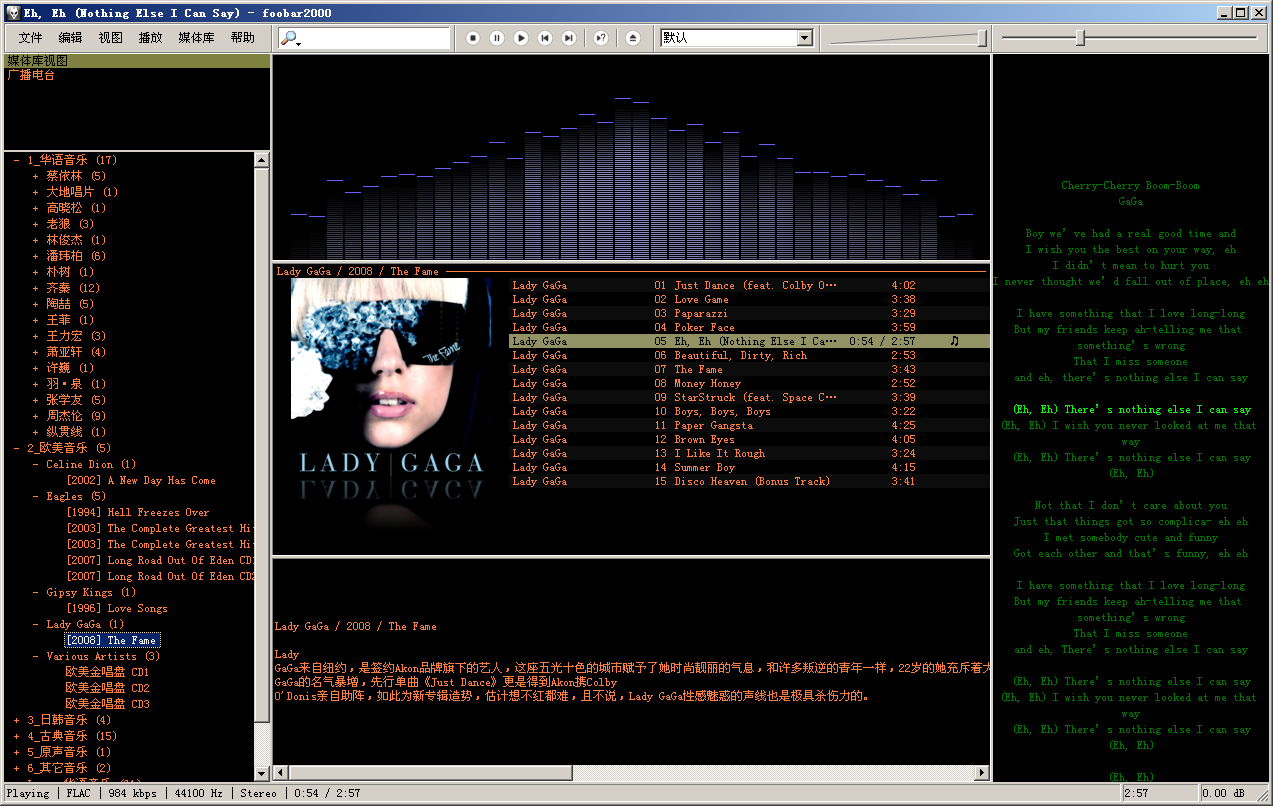This screenshot has width=1273, height=806.
Task: Expand the 周杰伦 artist node
Action: click(36, 416)
